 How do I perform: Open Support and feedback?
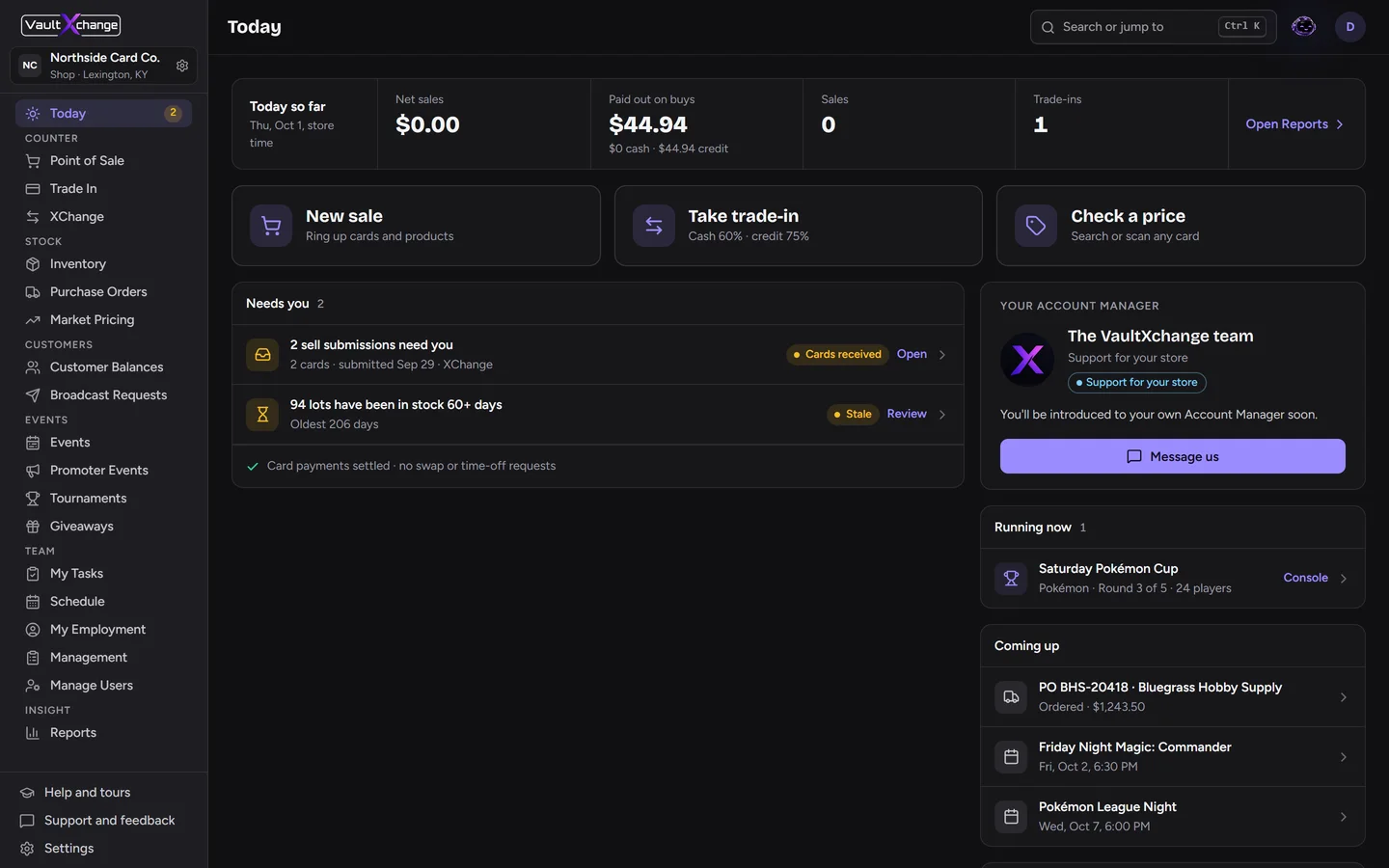[103, 821]
